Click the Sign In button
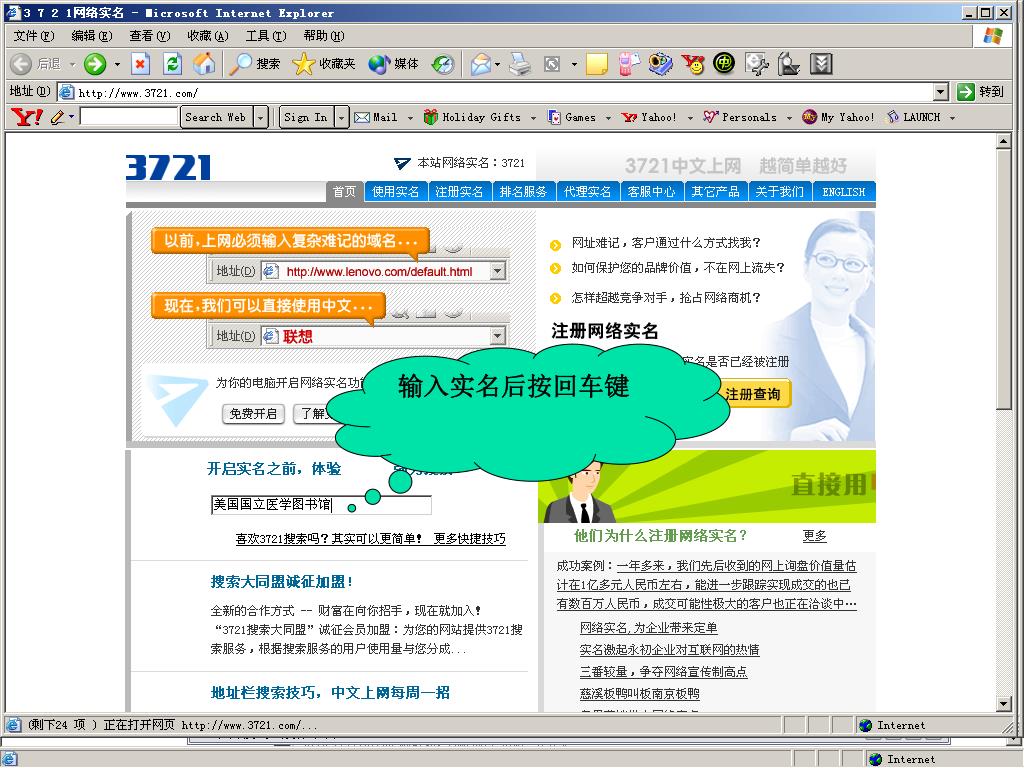 point(306,118)
